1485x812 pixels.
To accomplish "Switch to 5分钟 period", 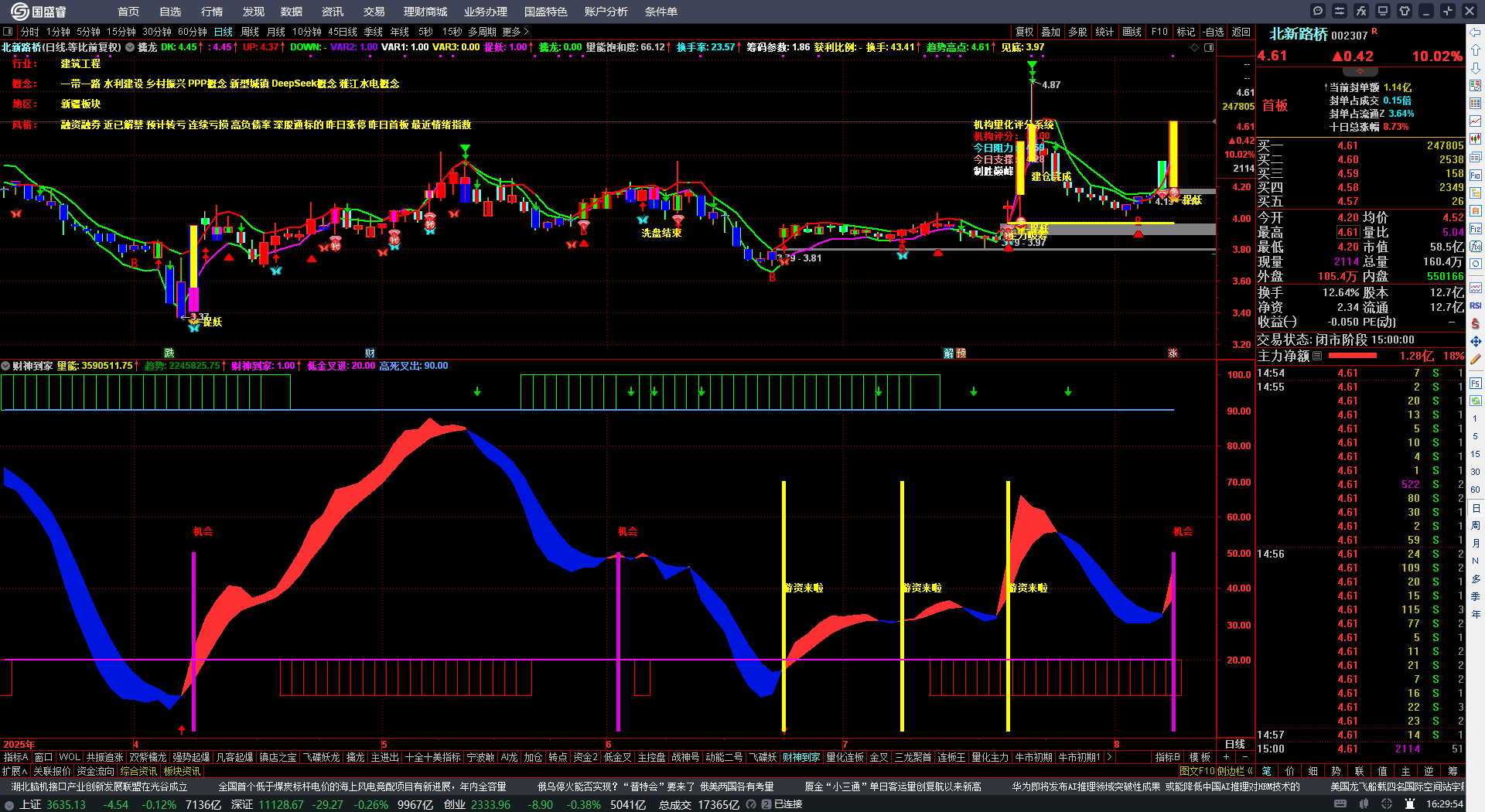I will click(88, 32).
